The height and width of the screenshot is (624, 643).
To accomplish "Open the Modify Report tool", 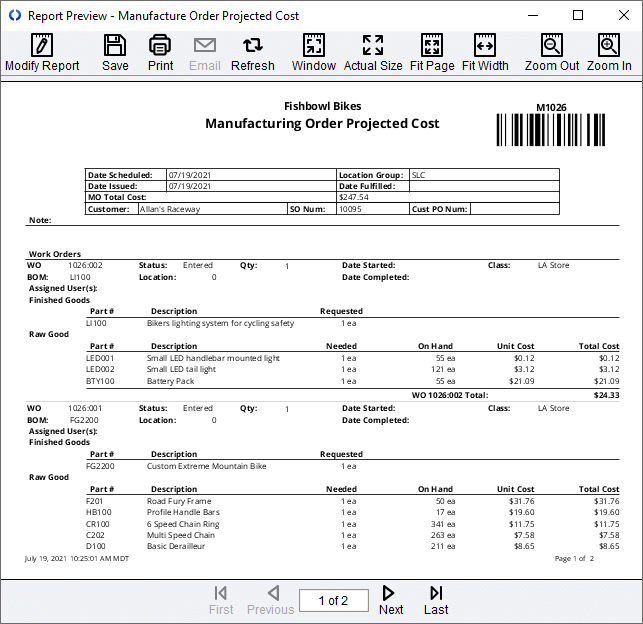I will coord(42,53).
